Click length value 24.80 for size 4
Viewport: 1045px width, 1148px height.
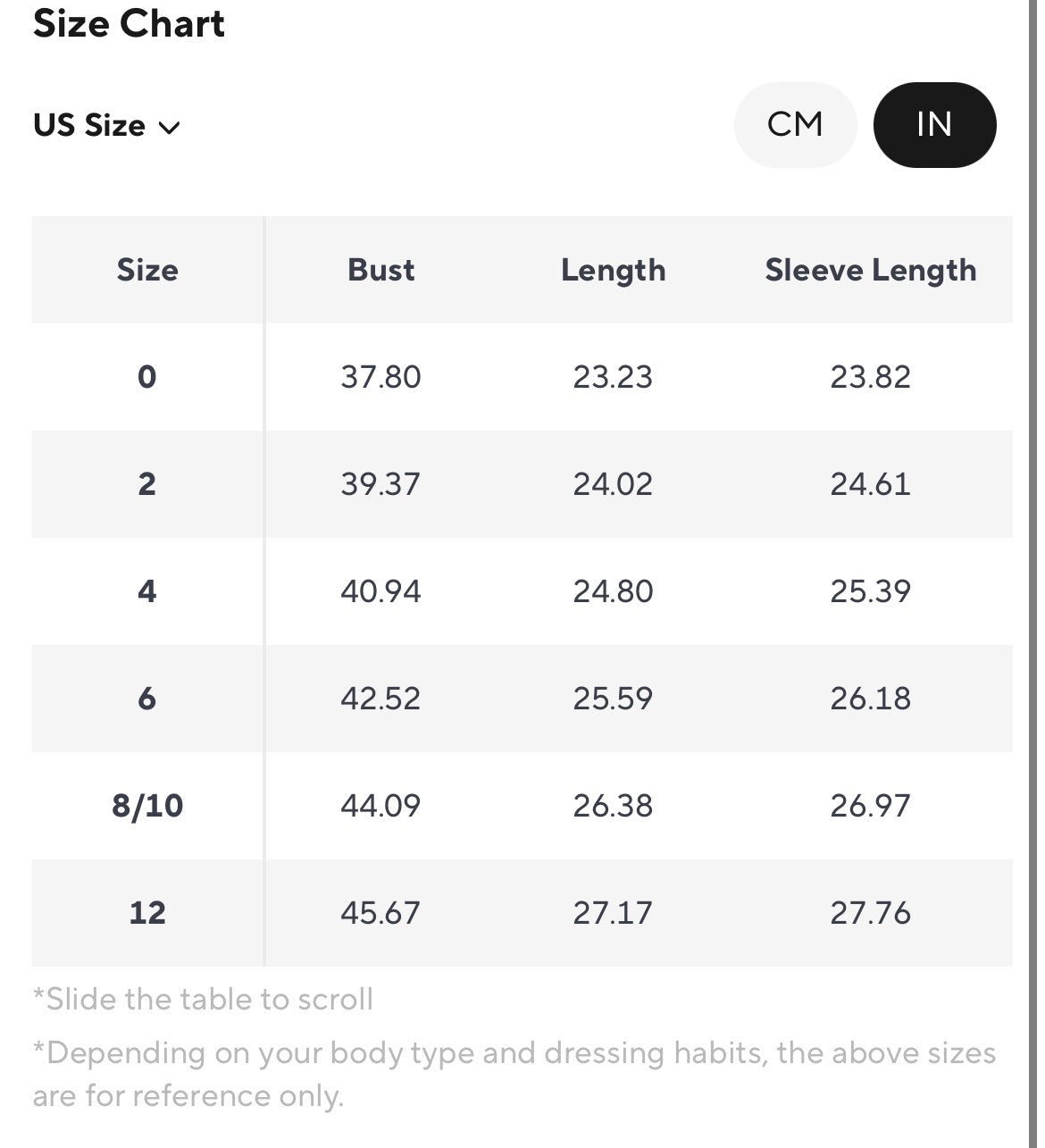614,591
